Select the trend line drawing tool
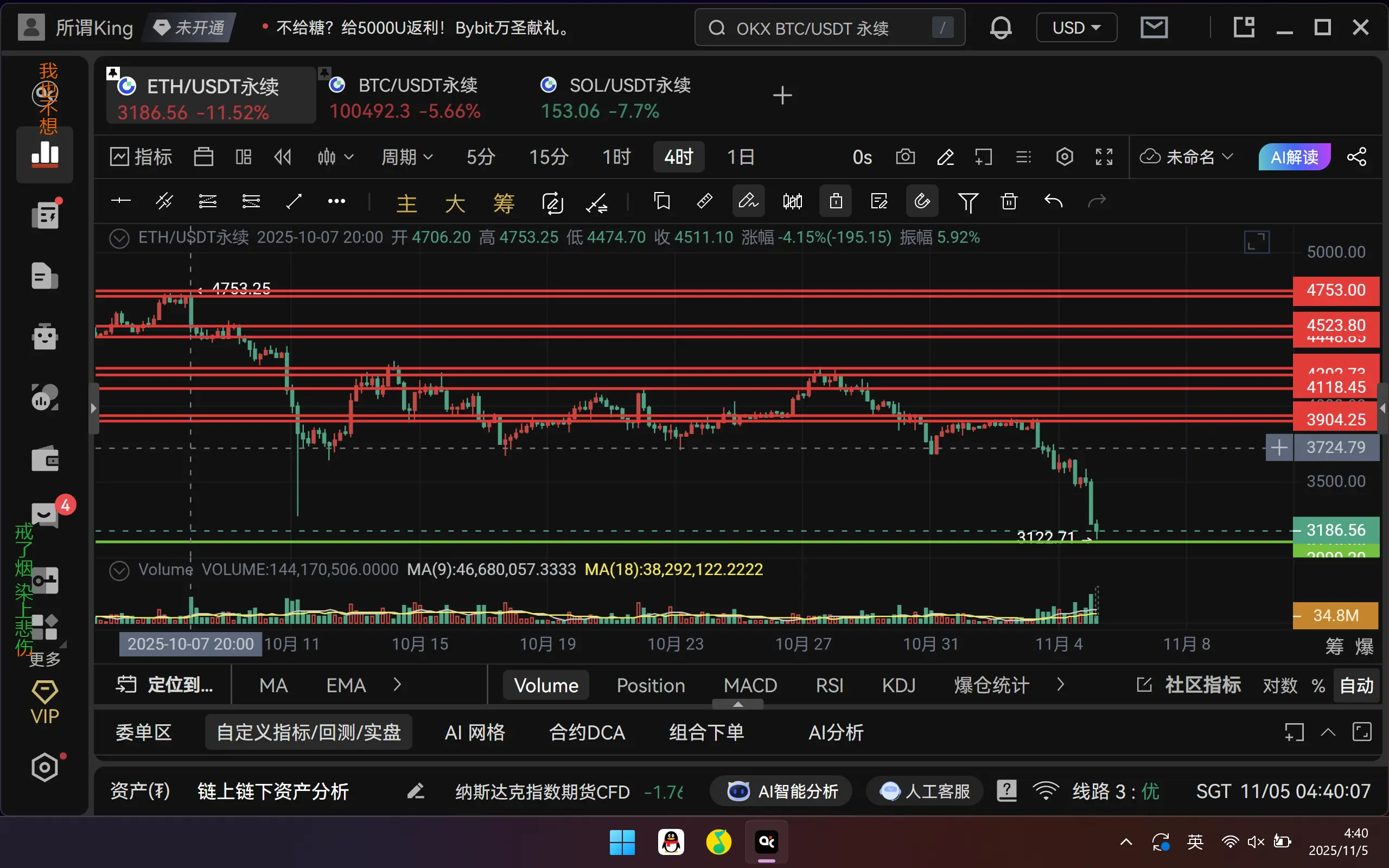Screen dimensions: 1389x868 click(x=294, y=201)
